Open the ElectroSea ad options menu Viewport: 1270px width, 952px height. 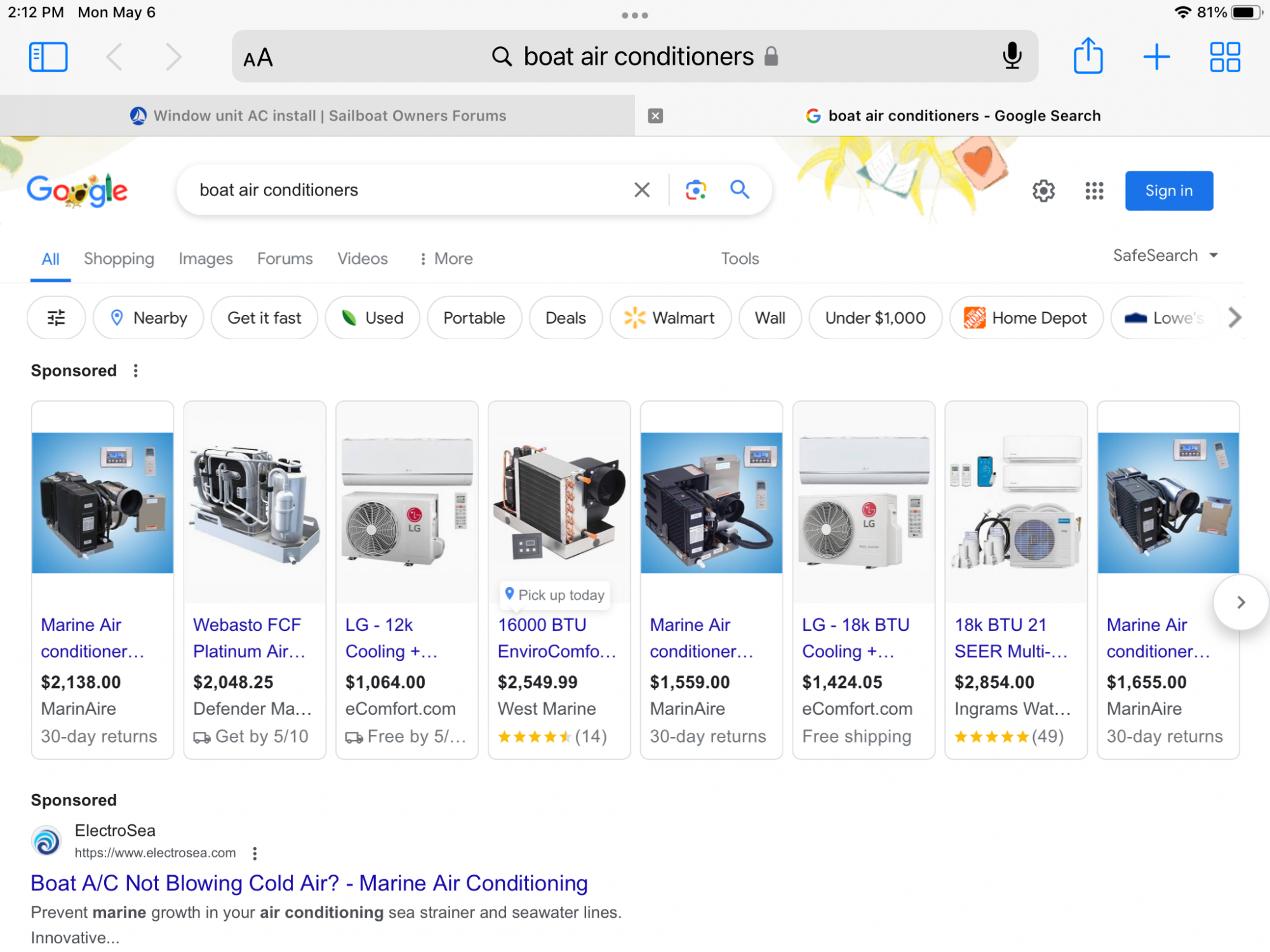255,854
